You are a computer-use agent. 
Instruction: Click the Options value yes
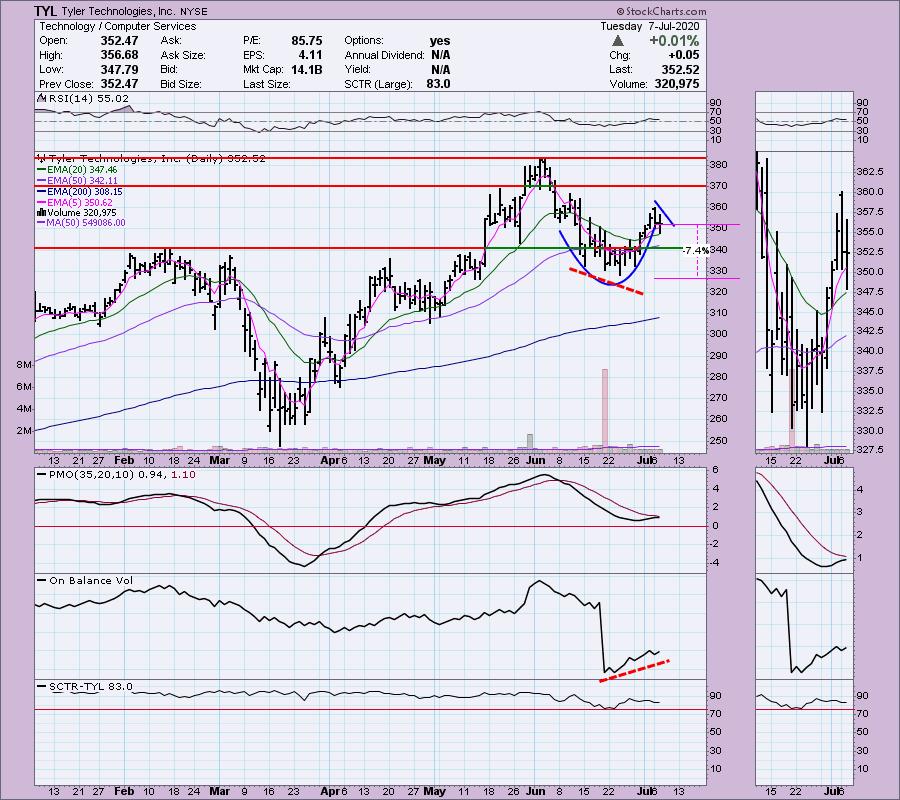440,41
